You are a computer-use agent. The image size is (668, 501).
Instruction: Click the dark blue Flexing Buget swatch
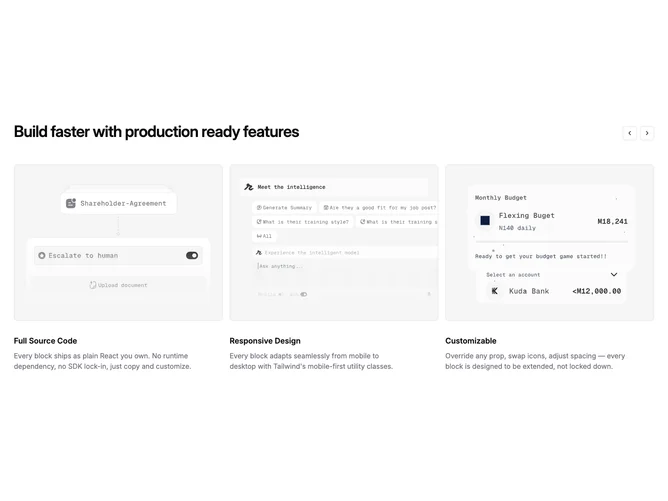point(485,220)
